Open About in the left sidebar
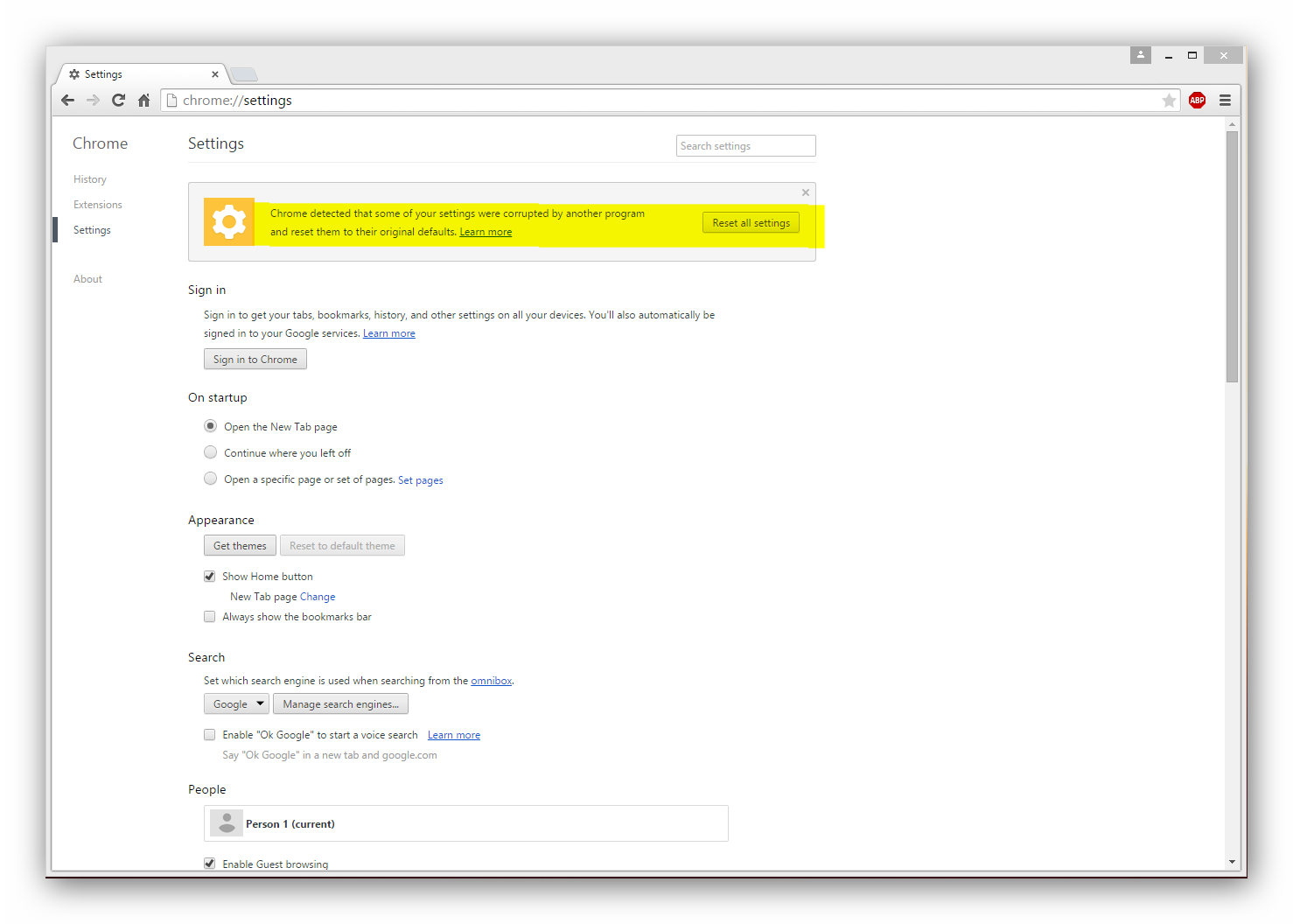This screenshot has height=924, width=1293. [x=87, y=279]
